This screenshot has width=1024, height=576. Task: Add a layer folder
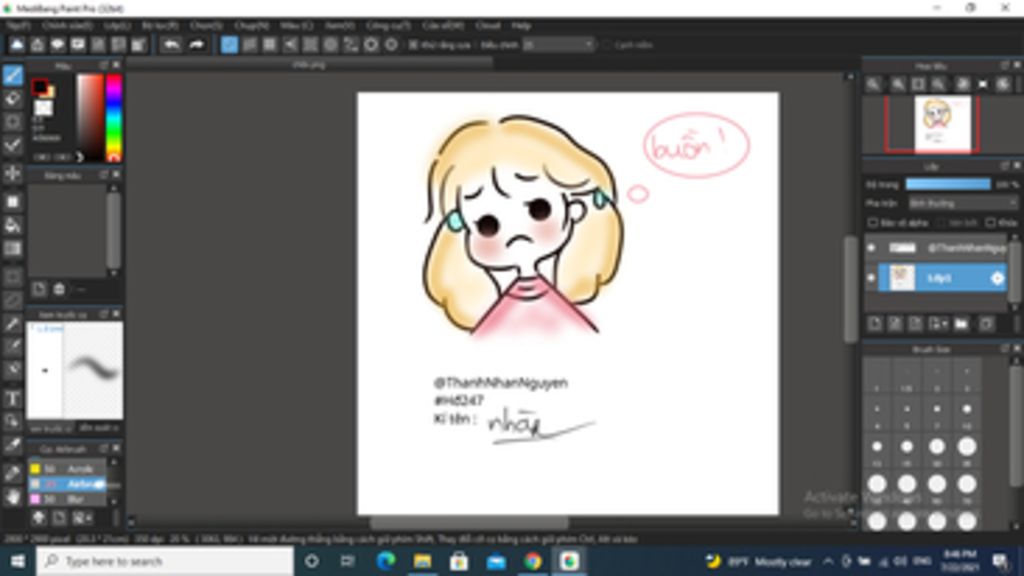[x=961, y=323]
